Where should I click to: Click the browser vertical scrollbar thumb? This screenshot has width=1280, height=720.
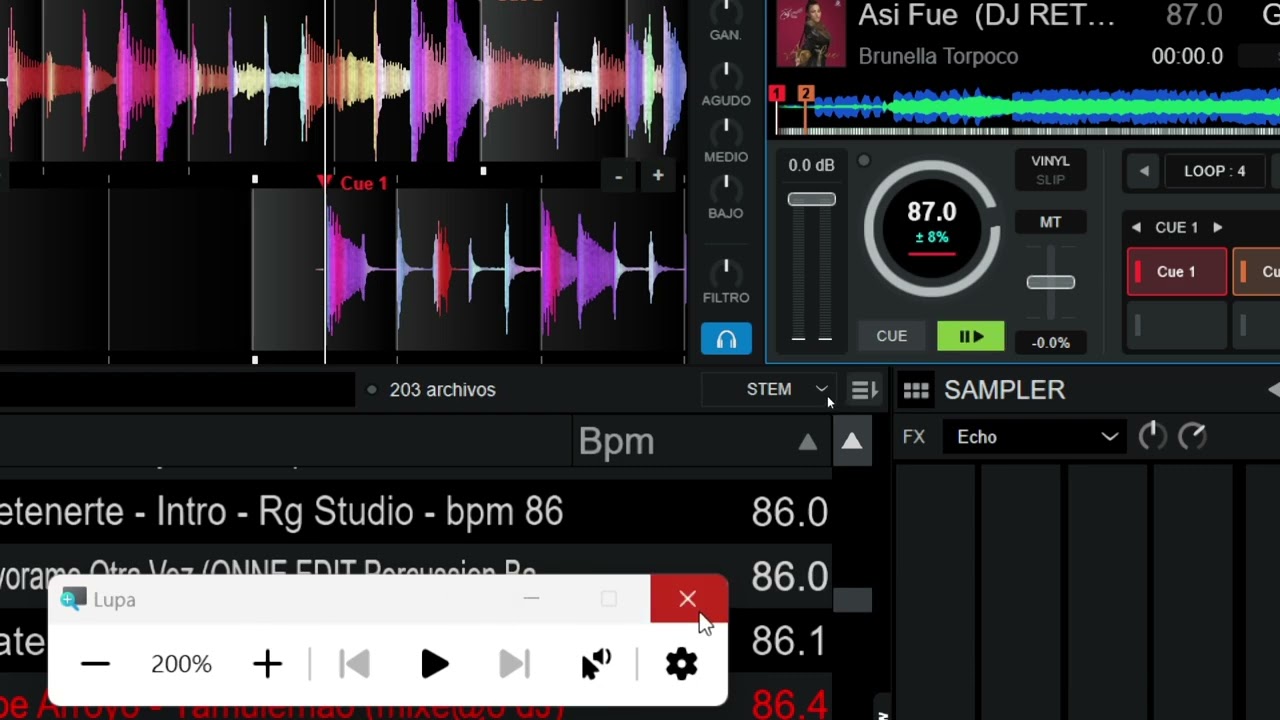tap(853, 600)
